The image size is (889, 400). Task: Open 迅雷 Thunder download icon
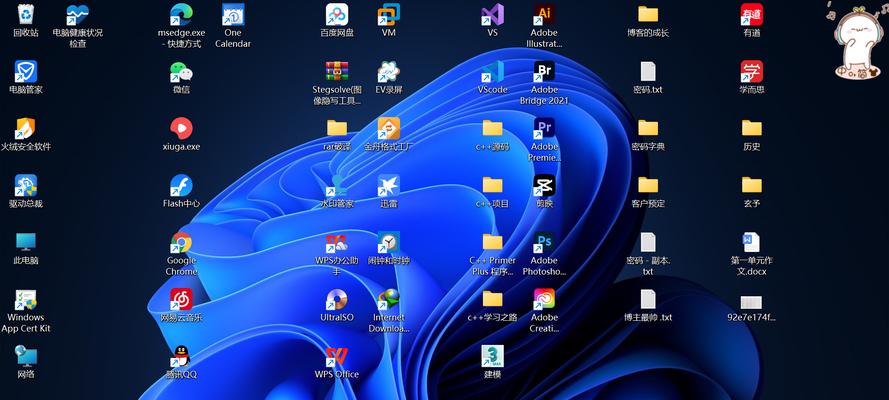[389, 186]
